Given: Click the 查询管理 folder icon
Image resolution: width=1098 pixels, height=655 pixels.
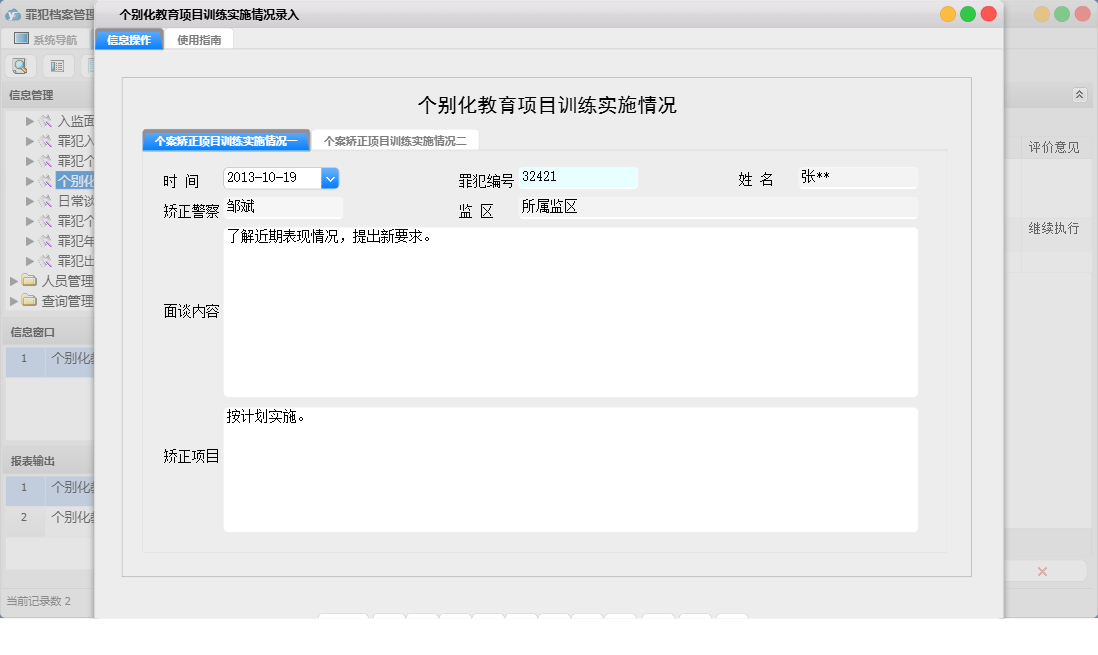Looking at the screenshot, I should [x=29, y=301].
